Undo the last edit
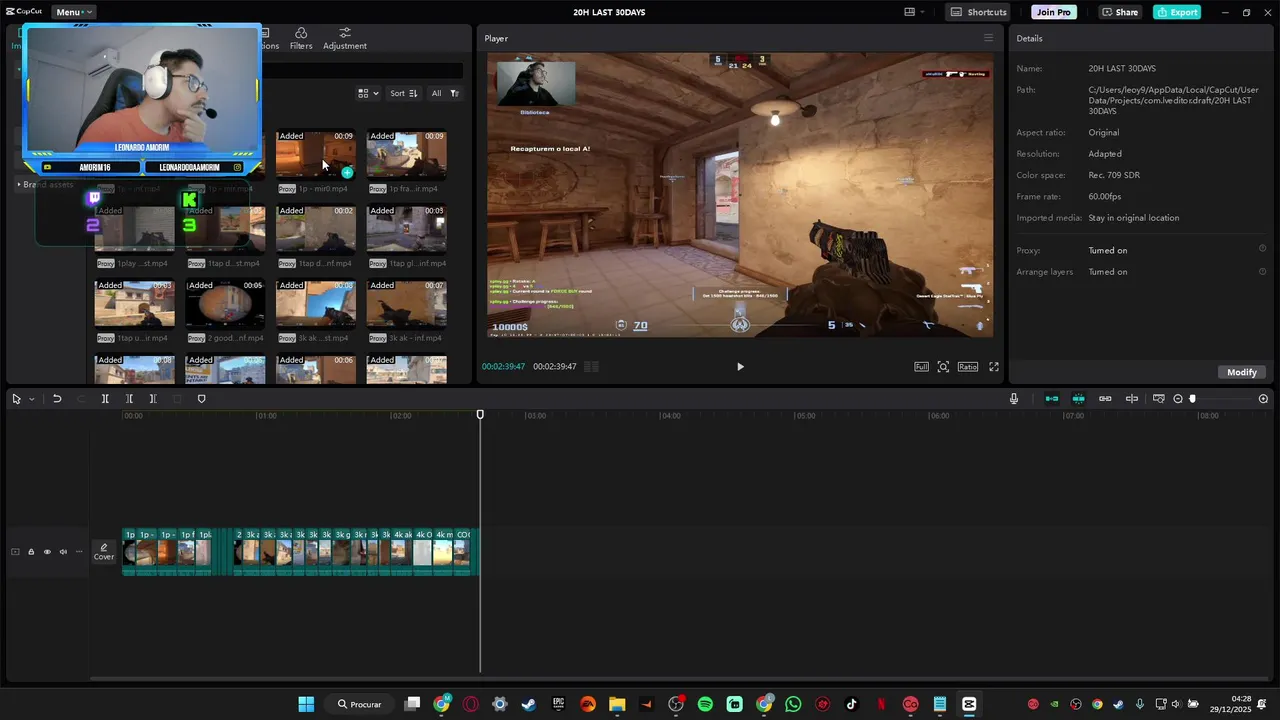 click(x=57, y=399)
